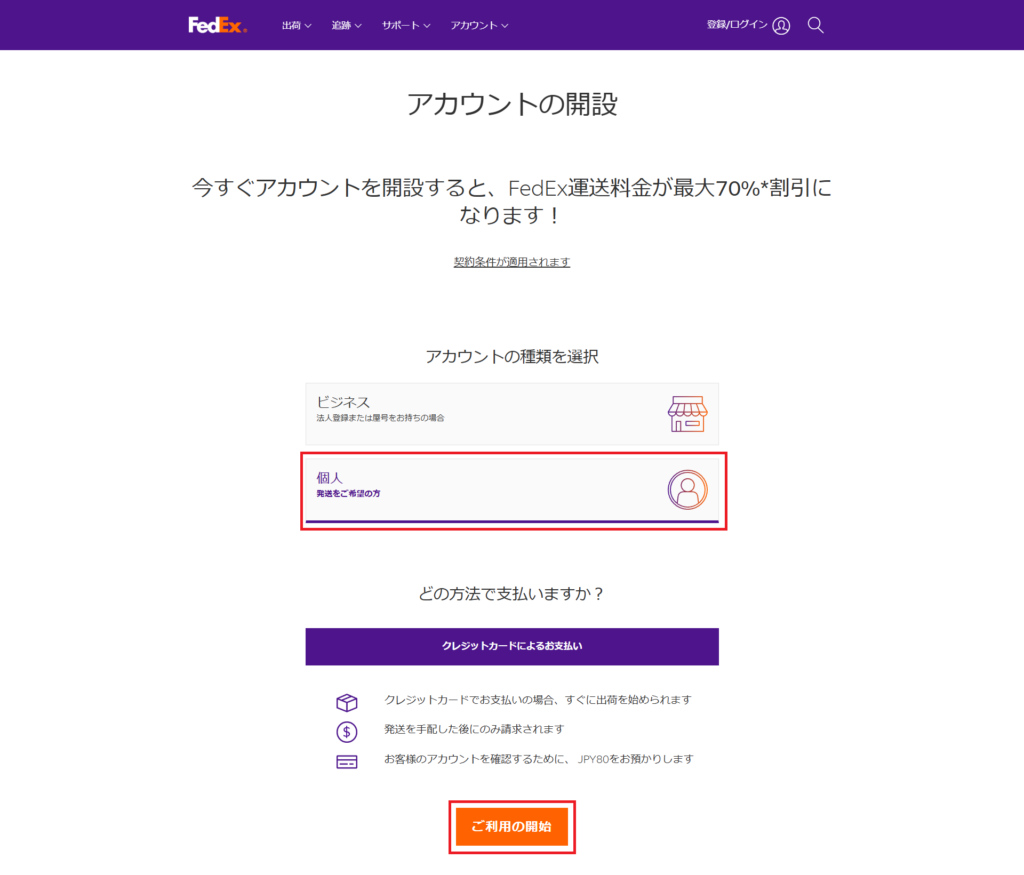Screen dimensions: 1024x875
Task: Choose クレジットカードによるお支払い payment method
Action: pyautogui.click(x=512, y=646)
